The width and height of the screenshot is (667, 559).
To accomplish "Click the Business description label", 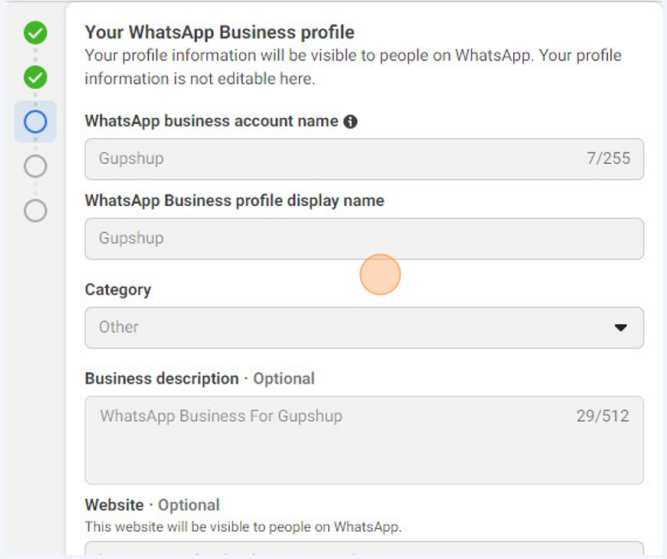I will pyautogui.click(x=162, y=378).
